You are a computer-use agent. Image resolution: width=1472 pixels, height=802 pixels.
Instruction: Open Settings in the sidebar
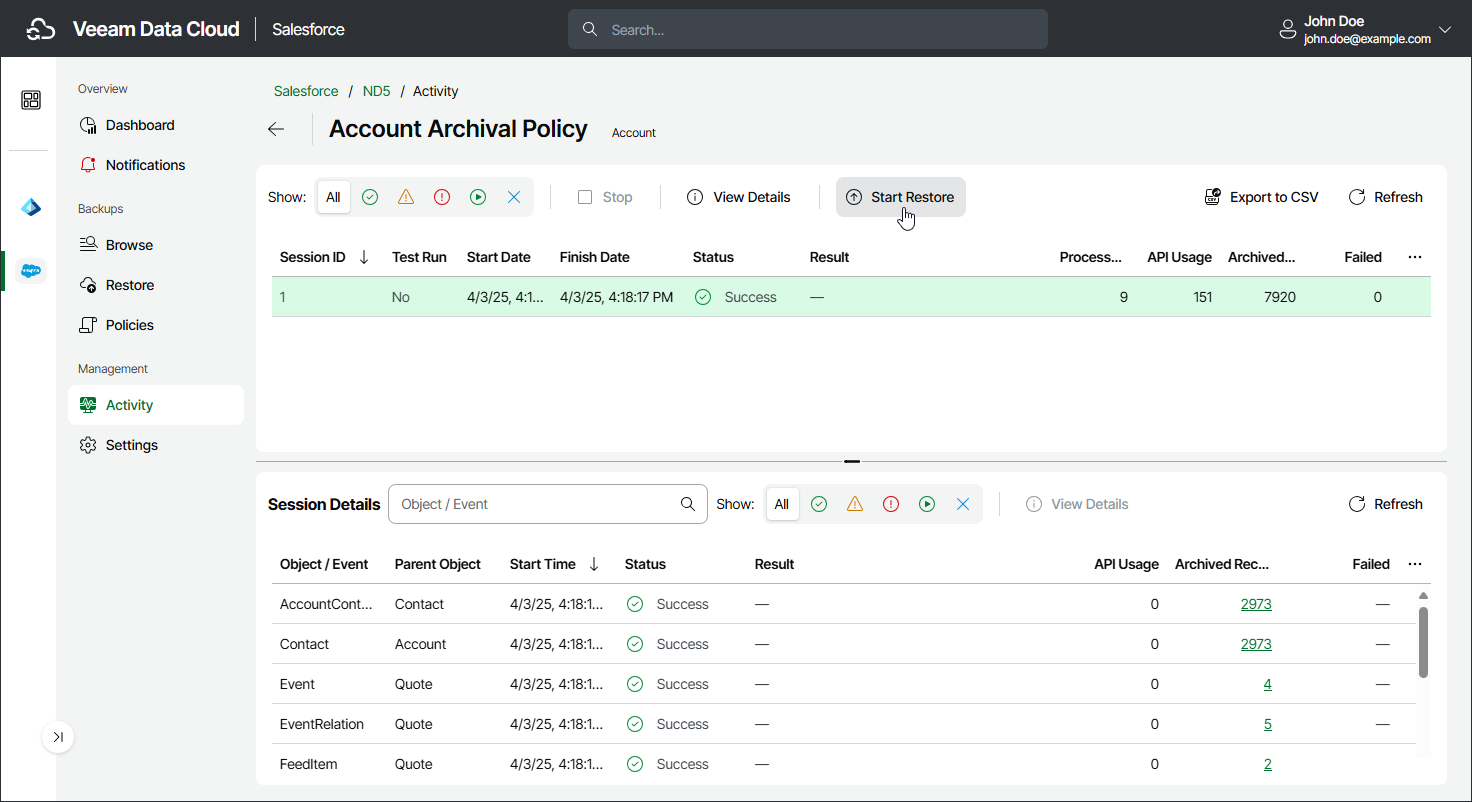pyautogui.click(x=156, y=445)
